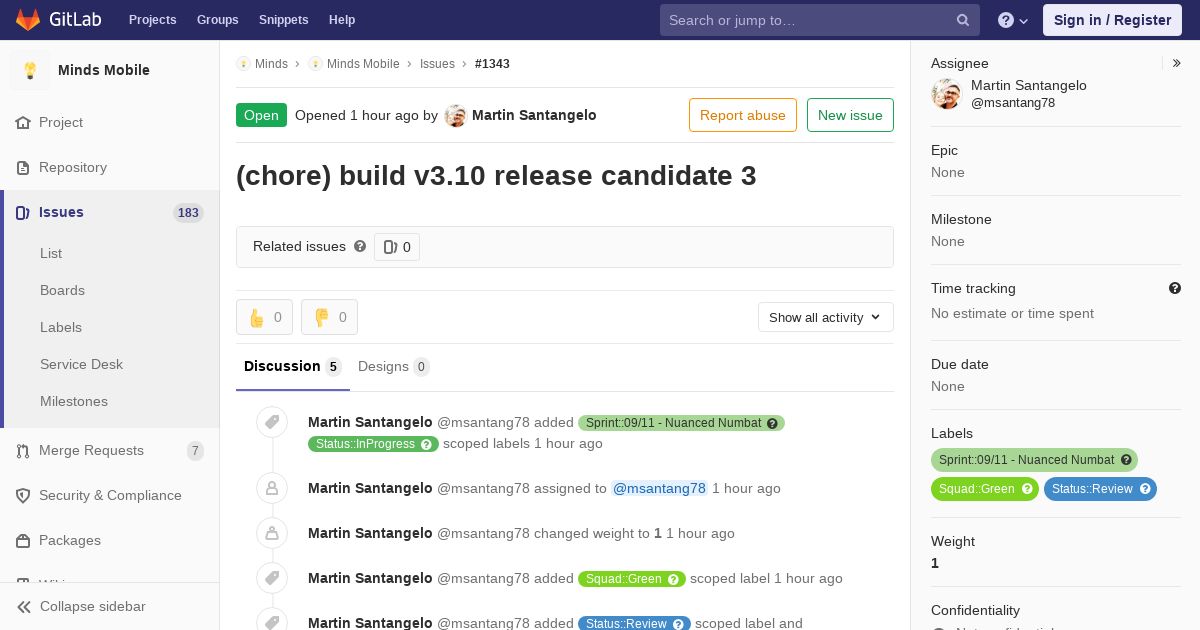Click Martin Santangelo's avatar next to Opened by

tap(456, 116)
